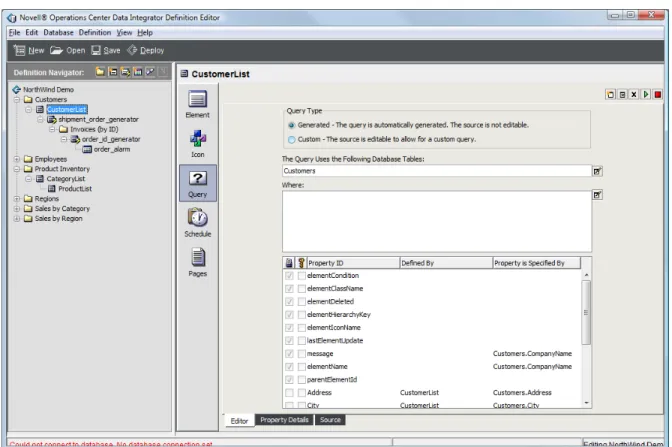Switch to the Property Details tab
Image resolution: width=672 pixels, height=447 pixels.
(x=285, y=420)
